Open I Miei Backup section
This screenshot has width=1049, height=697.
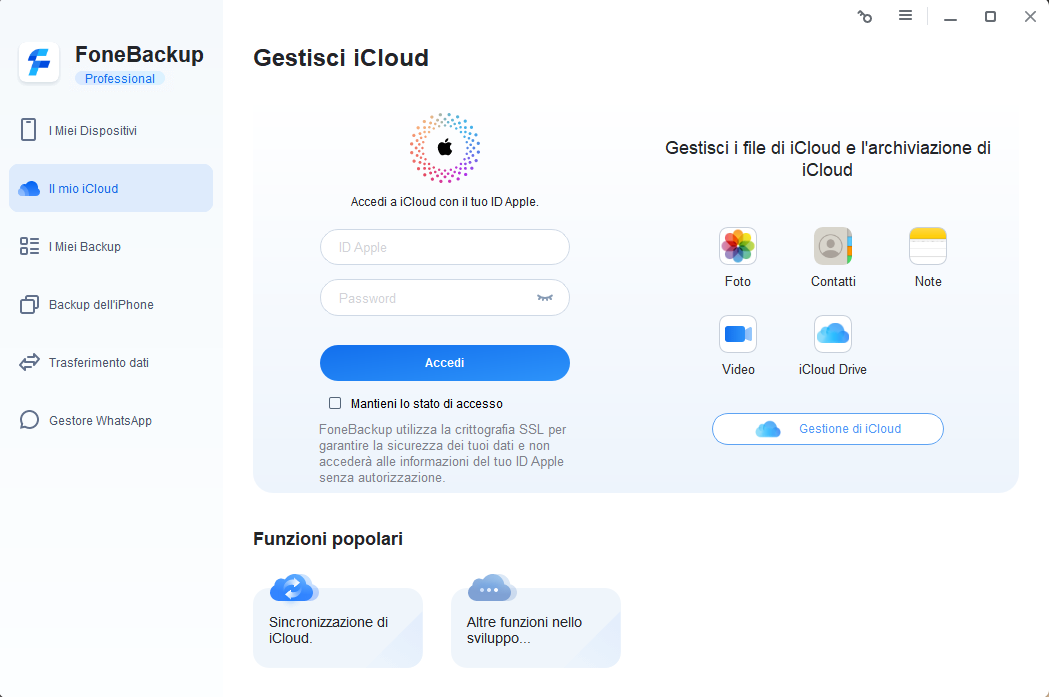pyautogui.click(x=111, y=246)
